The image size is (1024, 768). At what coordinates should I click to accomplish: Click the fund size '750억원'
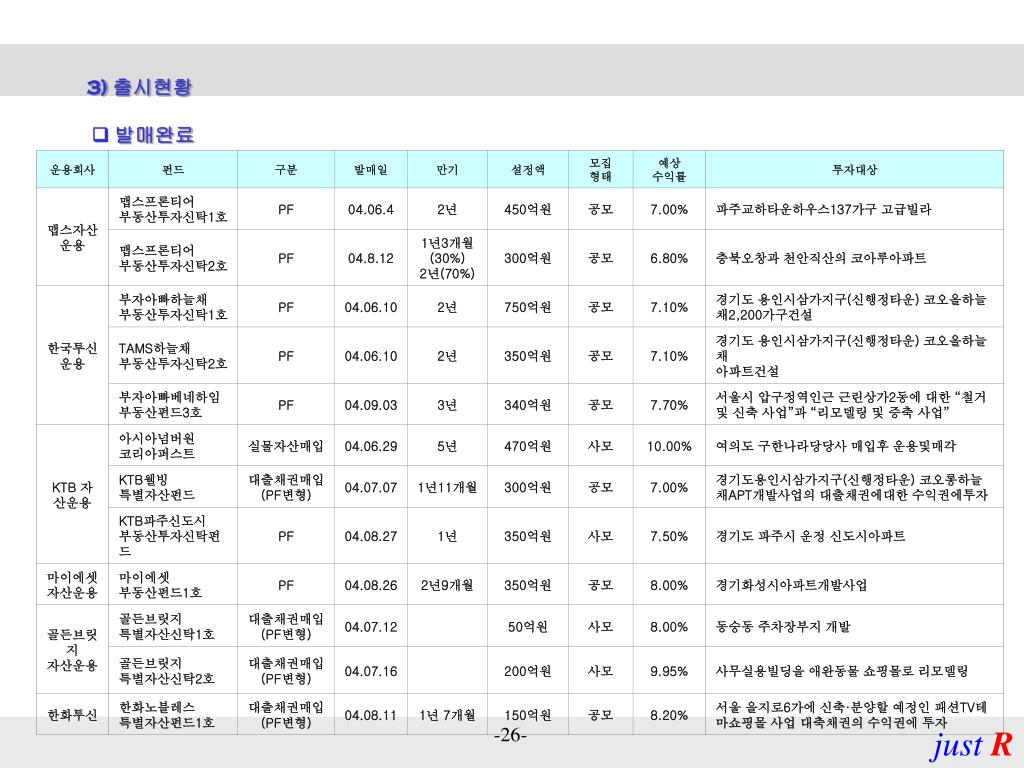[528, 308]
